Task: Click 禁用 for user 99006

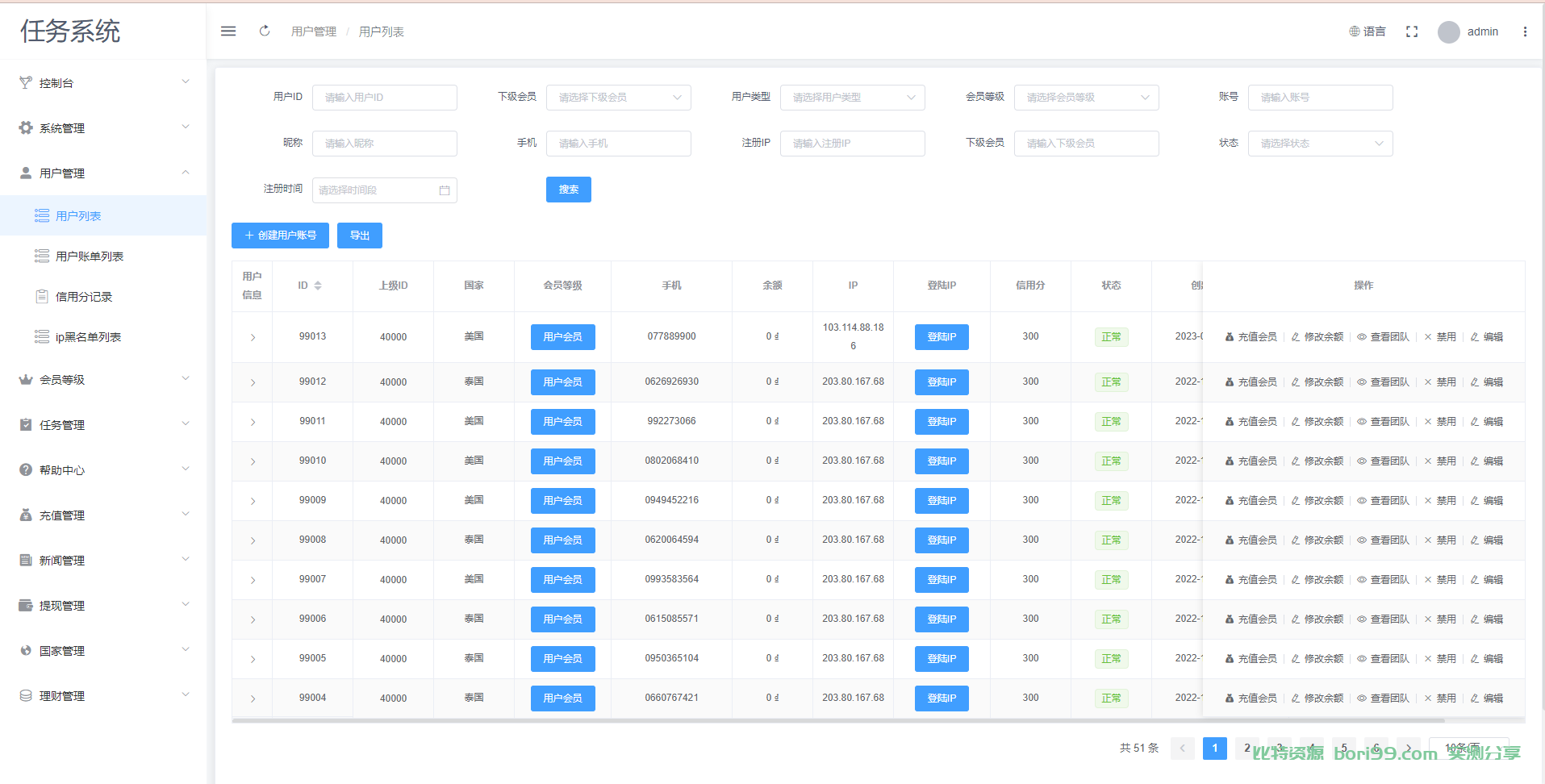Action: click(x=1440, y=619)
